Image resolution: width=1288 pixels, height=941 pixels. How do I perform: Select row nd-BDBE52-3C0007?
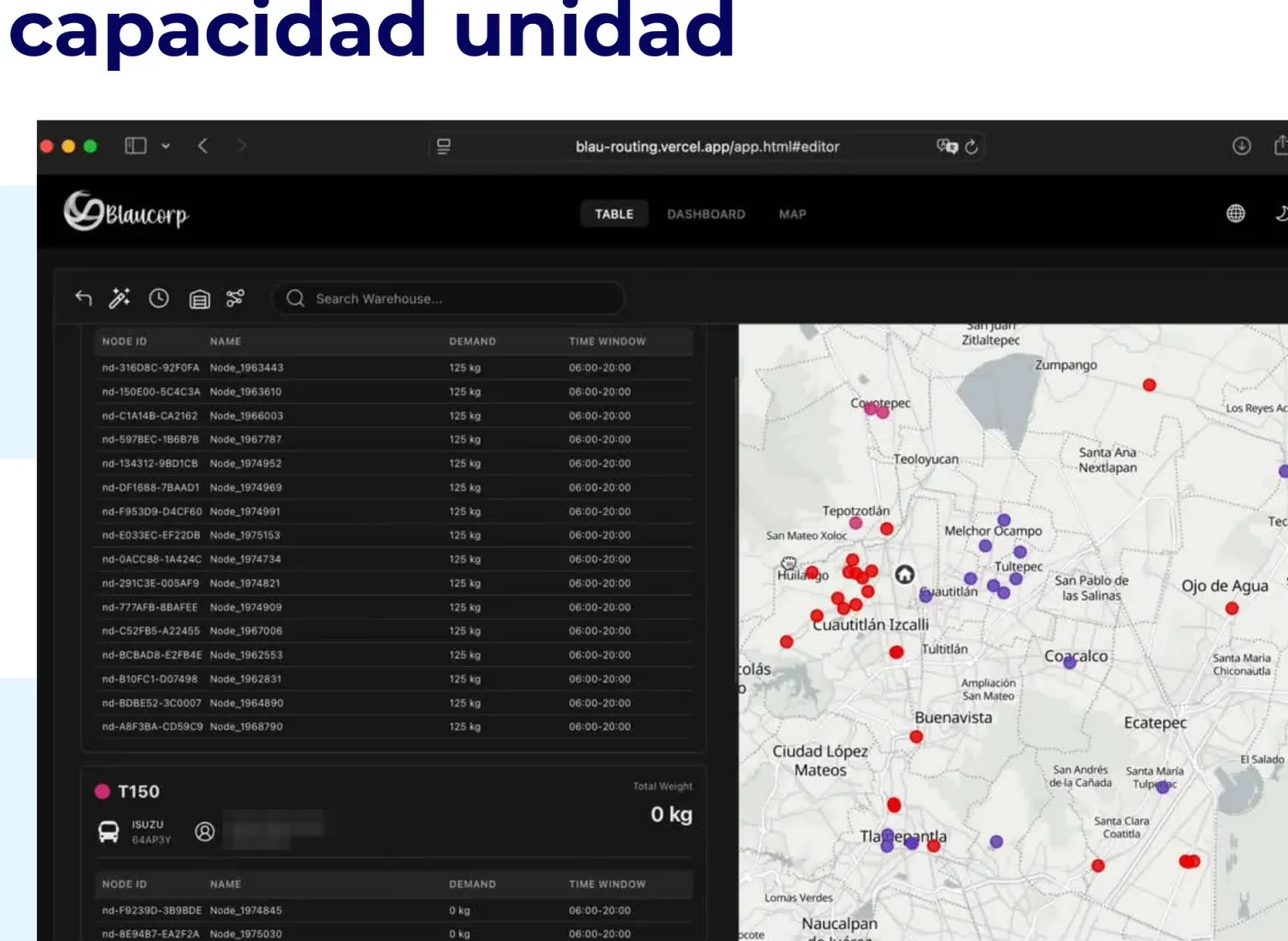394,702
